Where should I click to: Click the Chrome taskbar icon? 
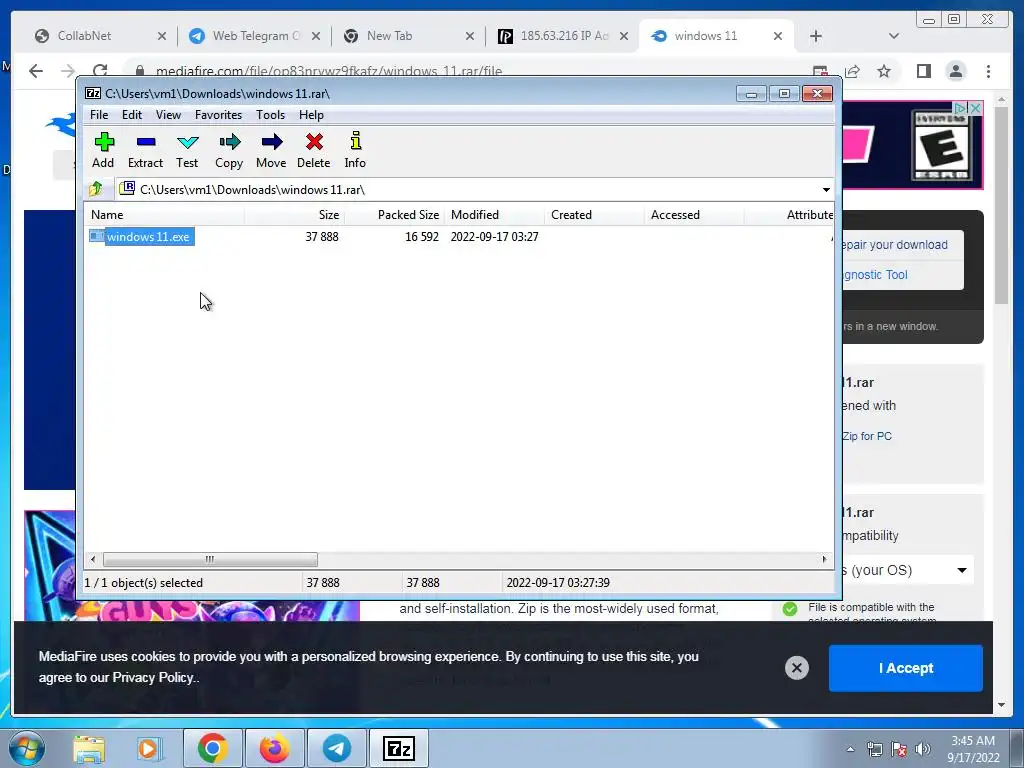212,748
